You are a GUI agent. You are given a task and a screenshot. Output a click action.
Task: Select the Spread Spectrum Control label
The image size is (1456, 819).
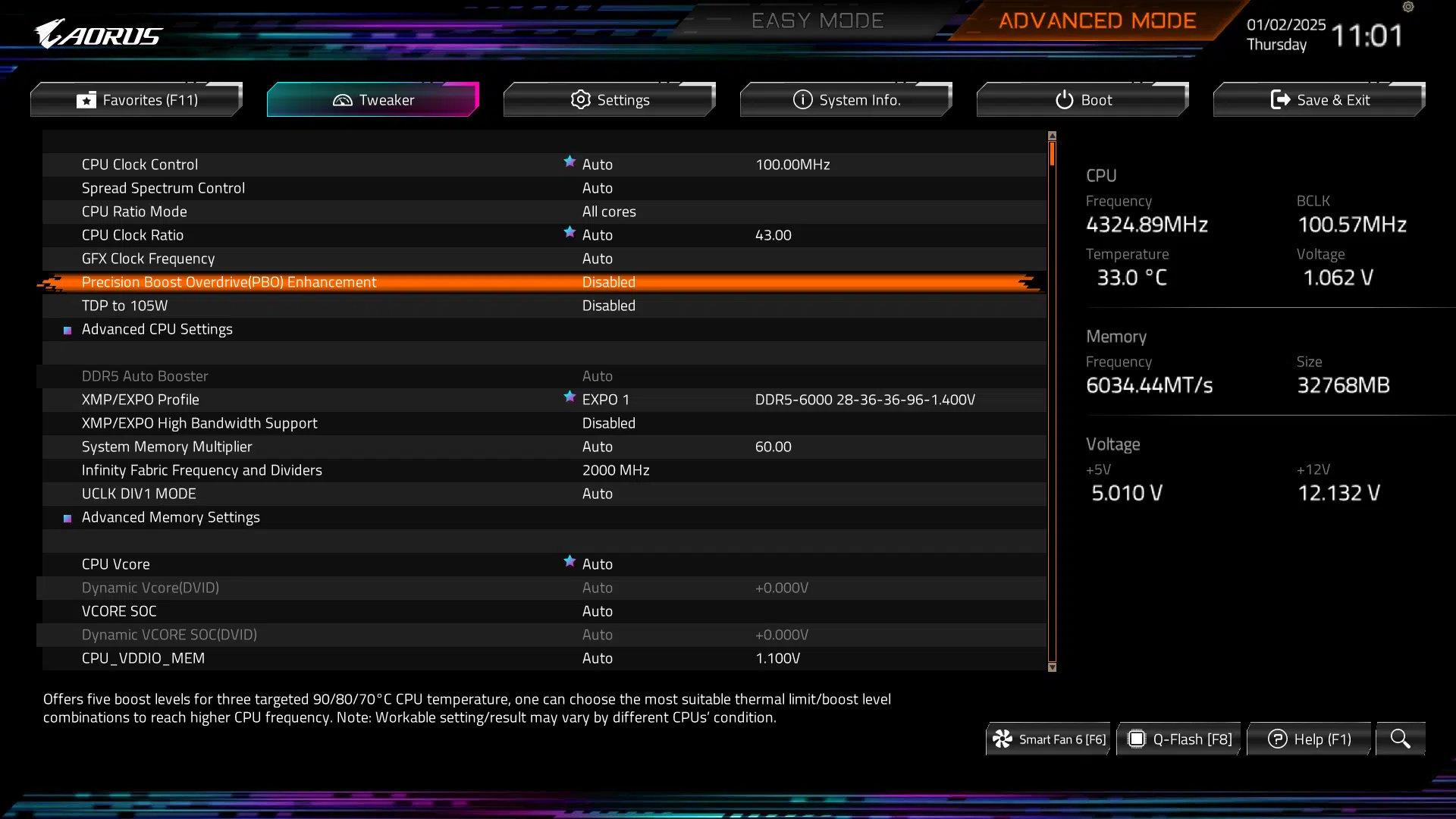[x=163, y=188]
